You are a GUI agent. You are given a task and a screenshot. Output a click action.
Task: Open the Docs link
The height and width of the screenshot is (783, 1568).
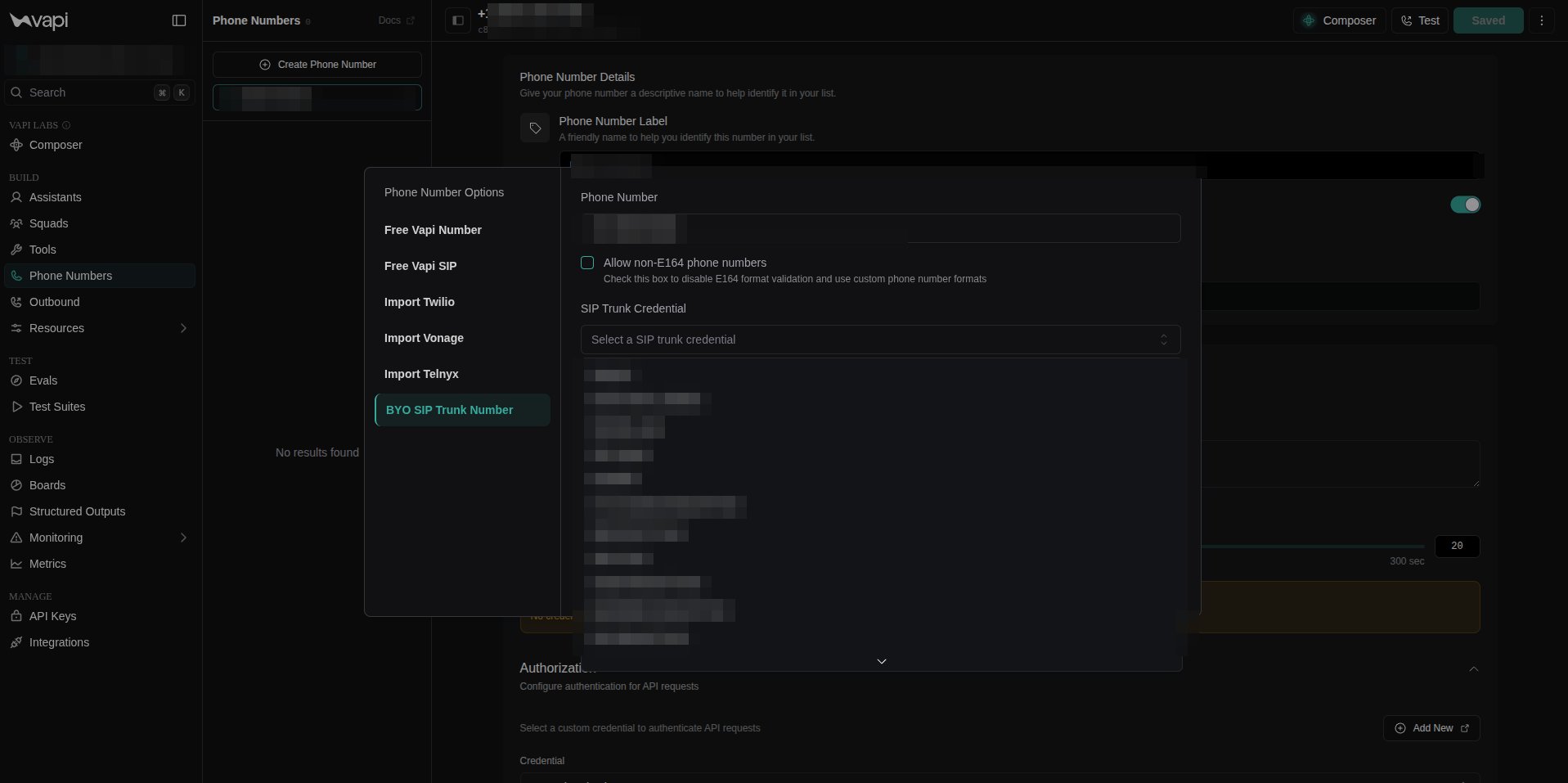coord(397,20)
